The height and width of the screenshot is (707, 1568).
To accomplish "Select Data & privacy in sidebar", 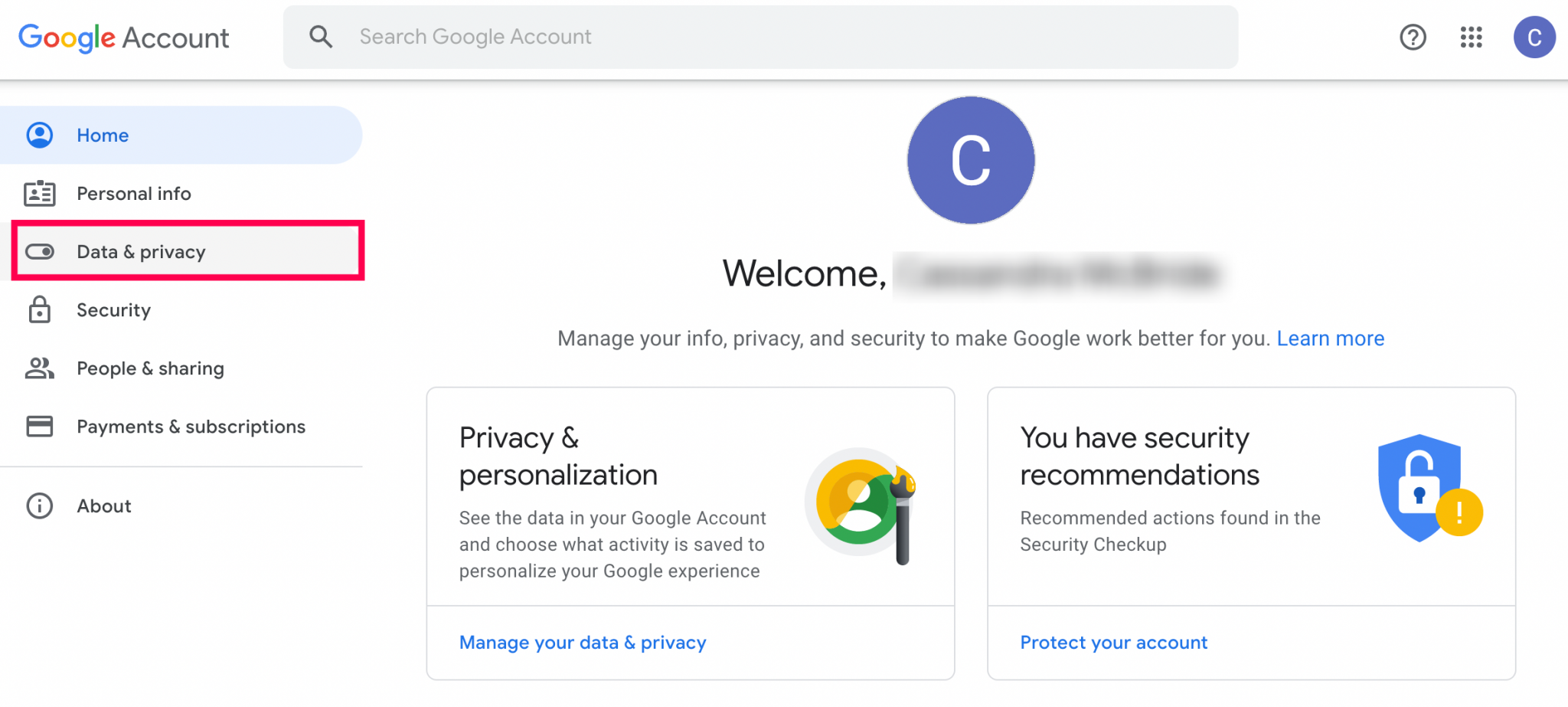I will tap(141, 251).
